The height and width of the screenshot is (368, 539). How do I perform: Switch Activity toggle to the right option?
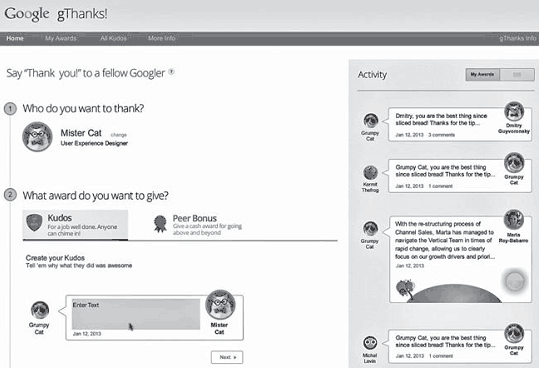(x=517, y=75)
